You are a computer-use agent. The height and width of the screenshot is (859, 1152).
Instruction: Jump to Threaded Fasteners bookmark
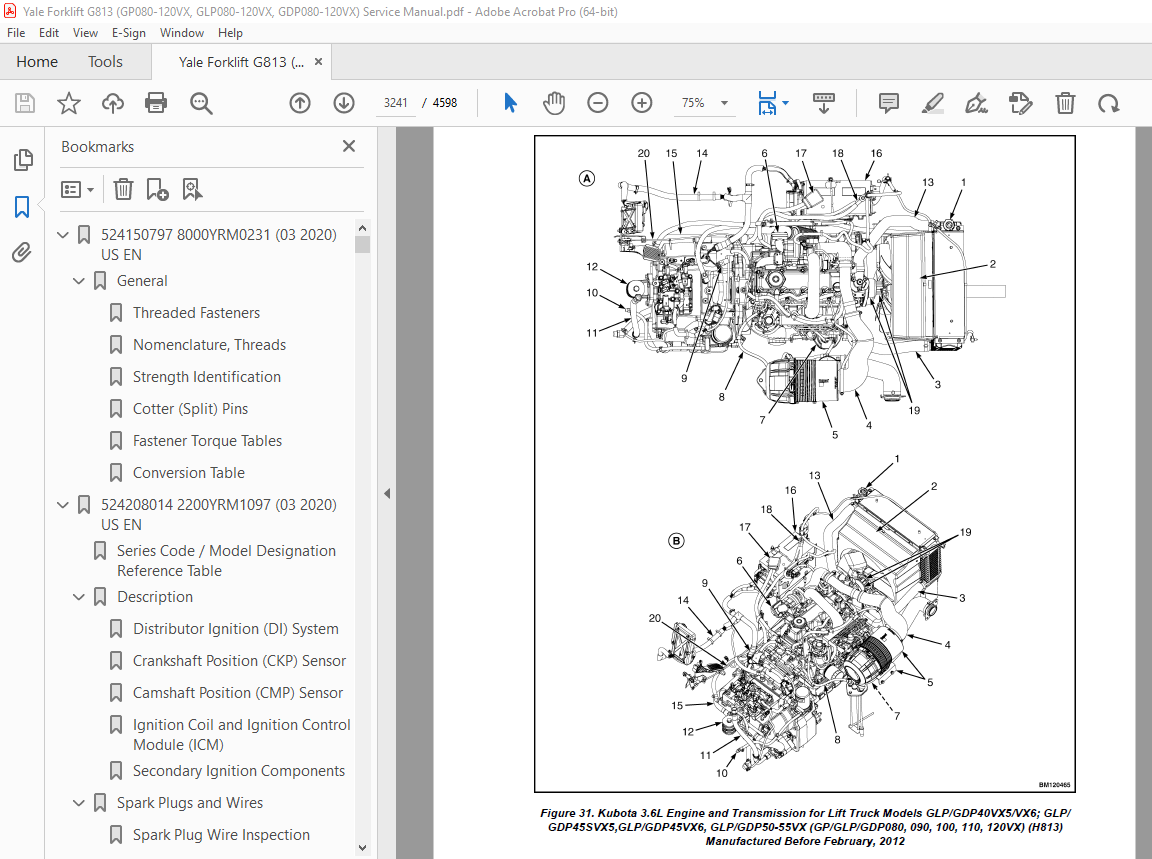(x=196, y=313)
